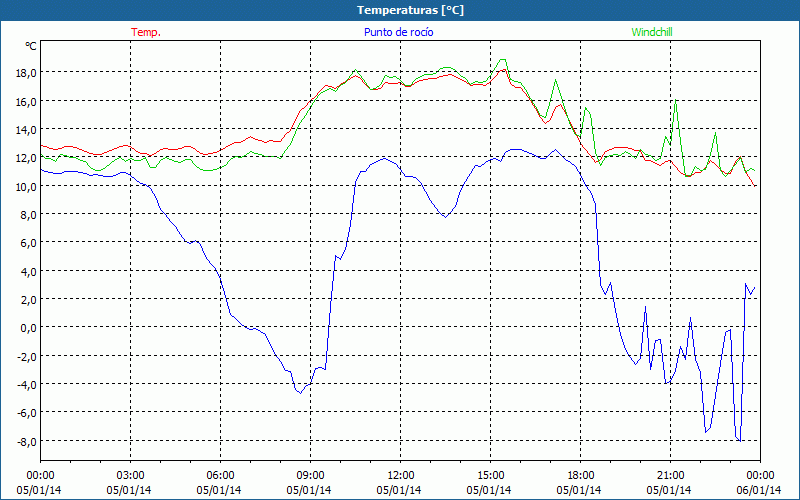Click the '00:00' label above the '06/01/14' date

(x=760, y=476)
